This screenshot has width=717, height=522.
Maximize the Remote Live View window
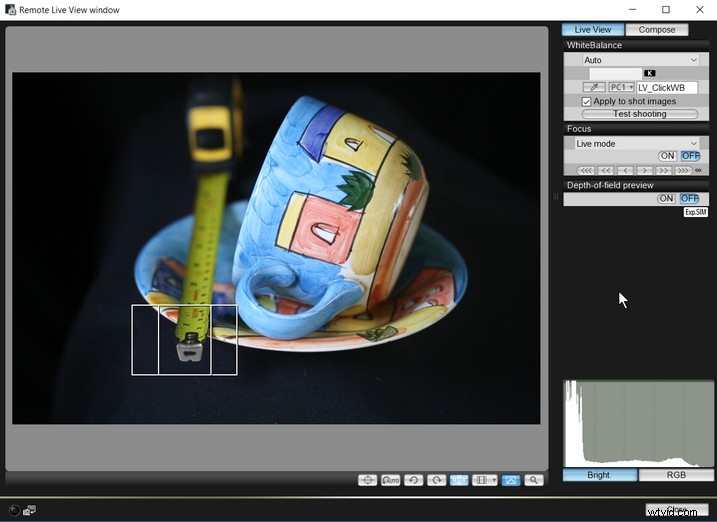tap(666, 10)
